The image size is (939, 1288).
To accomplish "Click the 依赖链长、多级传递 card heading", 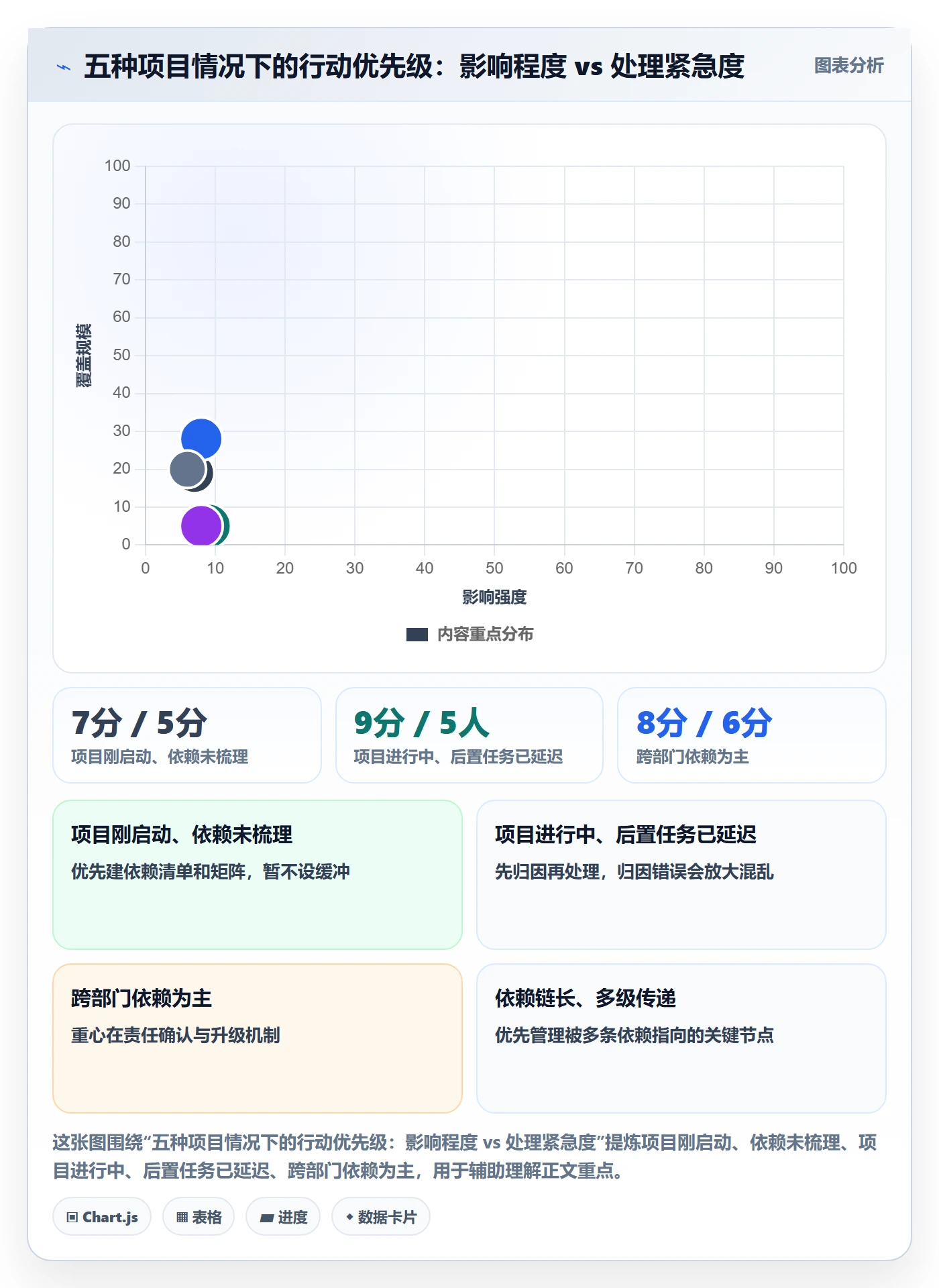I will 586,998.
